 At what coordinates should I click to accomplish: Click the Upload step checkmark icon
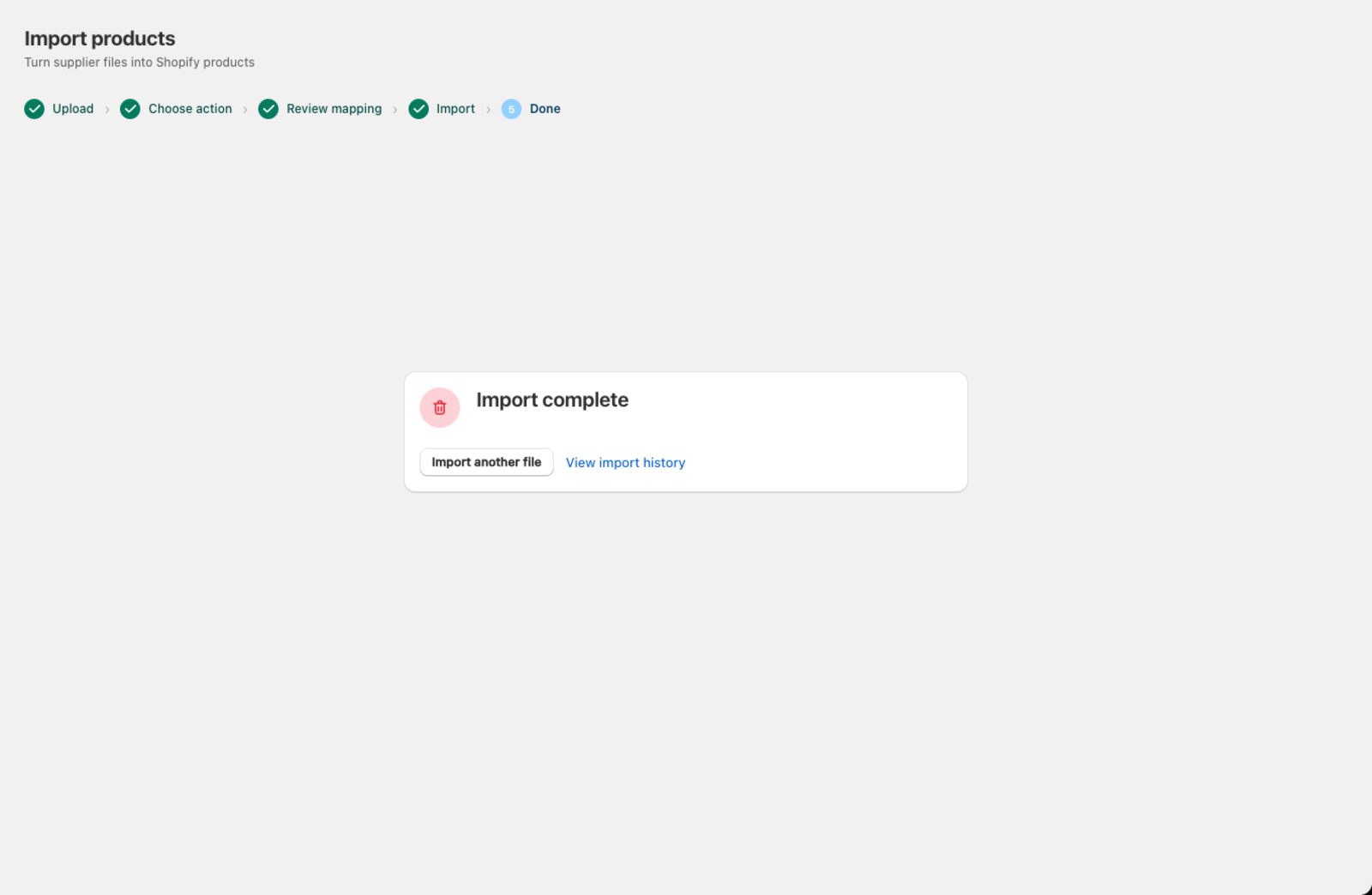pos(34,109)
